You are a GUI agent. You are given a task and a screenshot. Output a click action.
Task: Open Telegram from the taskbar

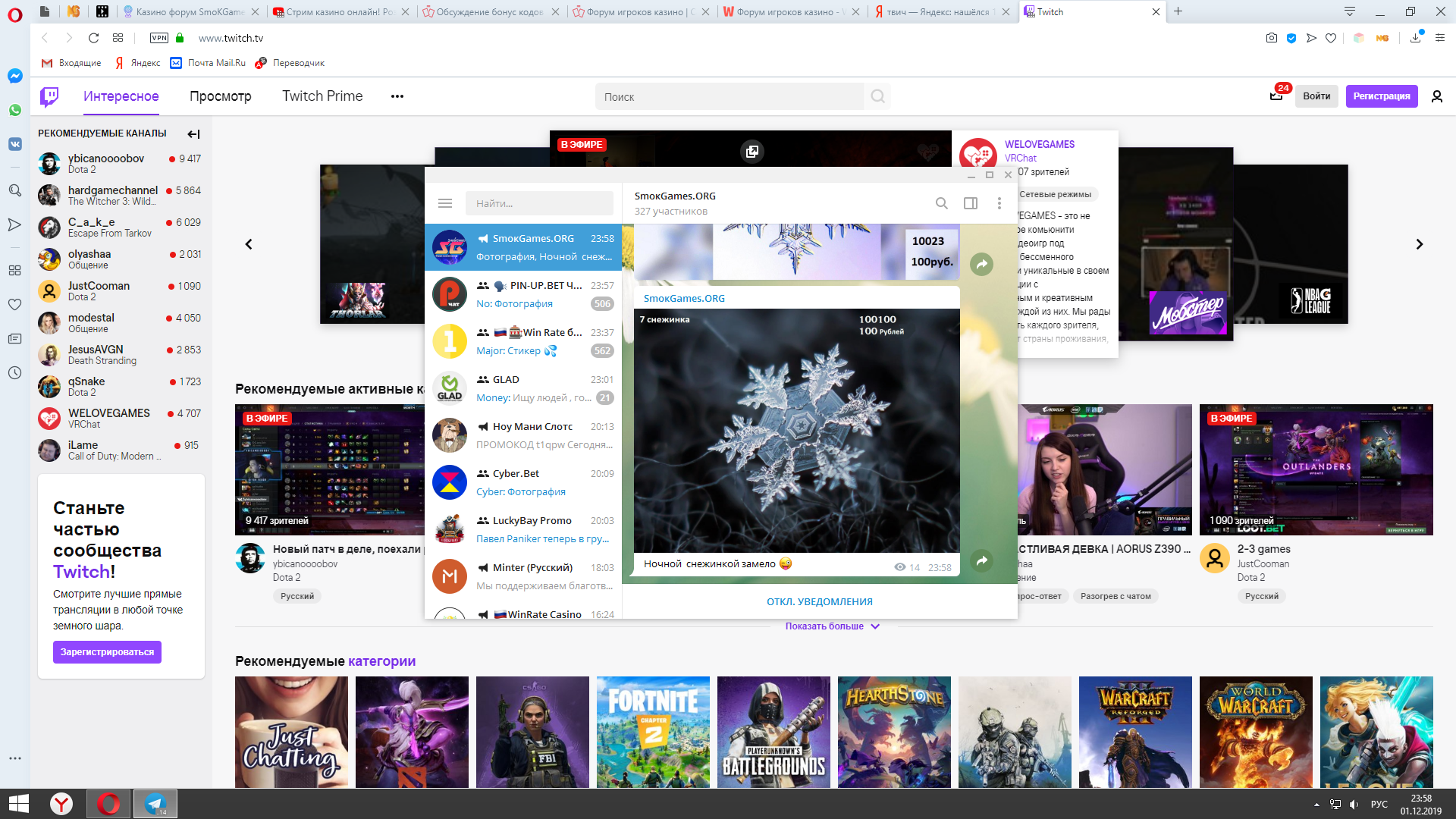click(155, 804)
